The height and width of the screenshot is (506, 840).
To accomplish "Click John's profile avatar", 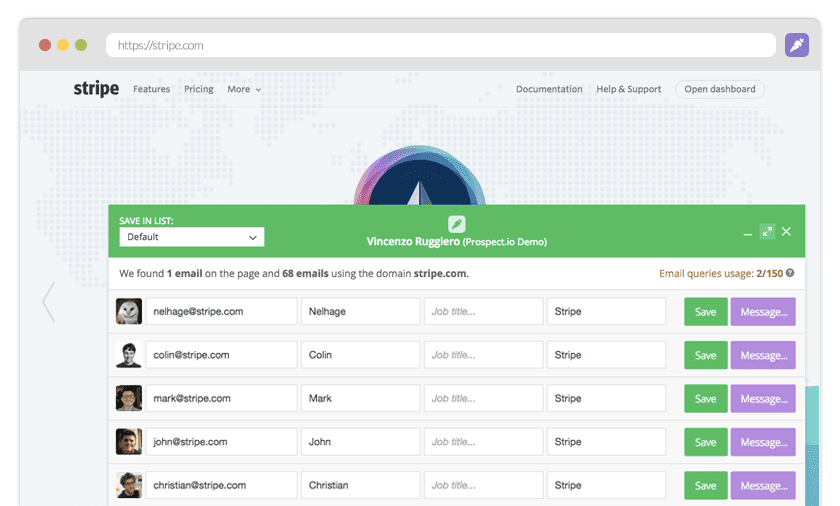I will [x=129, y=442].
